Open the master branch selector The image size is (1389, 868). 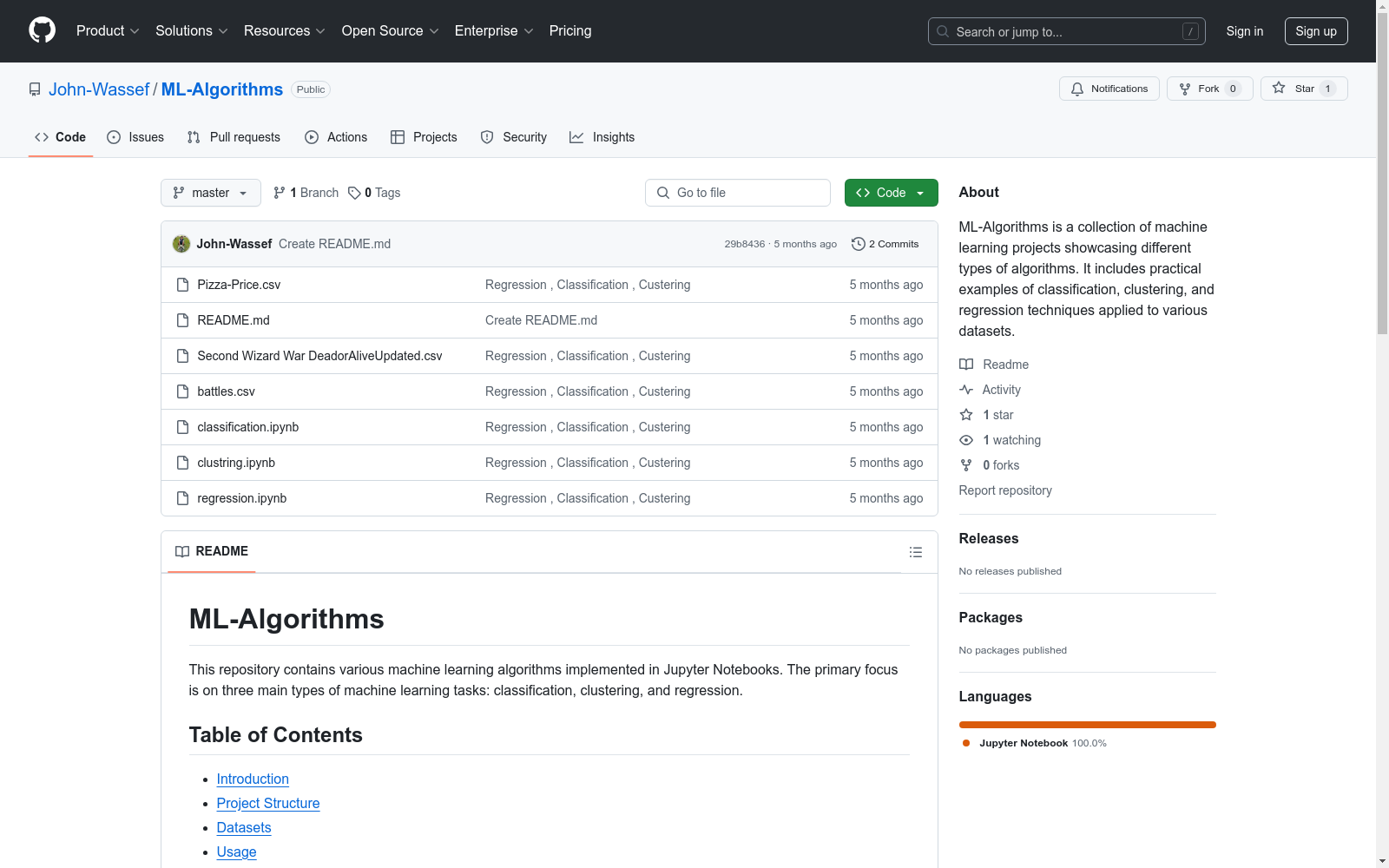tap(211, 193)
